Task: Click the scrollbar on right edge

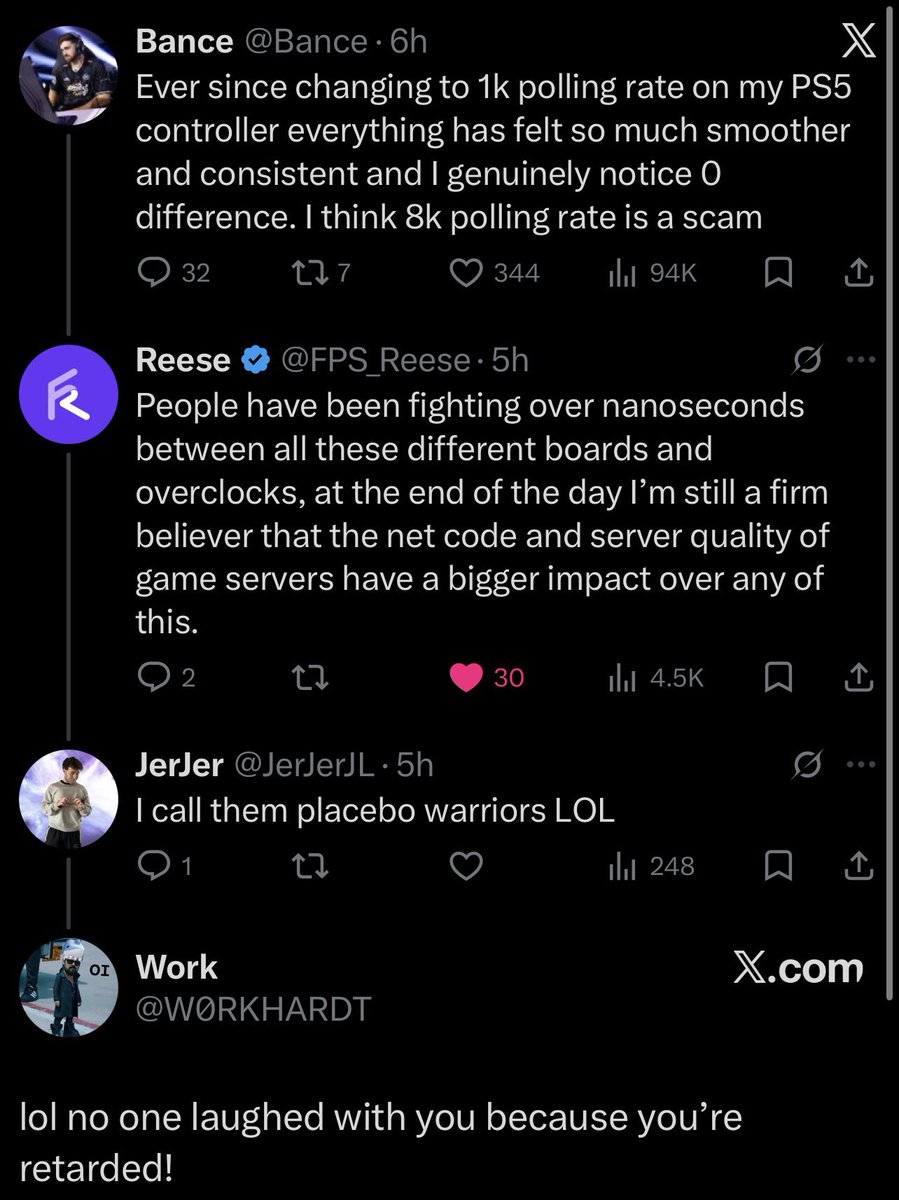Action: point(891,500)
